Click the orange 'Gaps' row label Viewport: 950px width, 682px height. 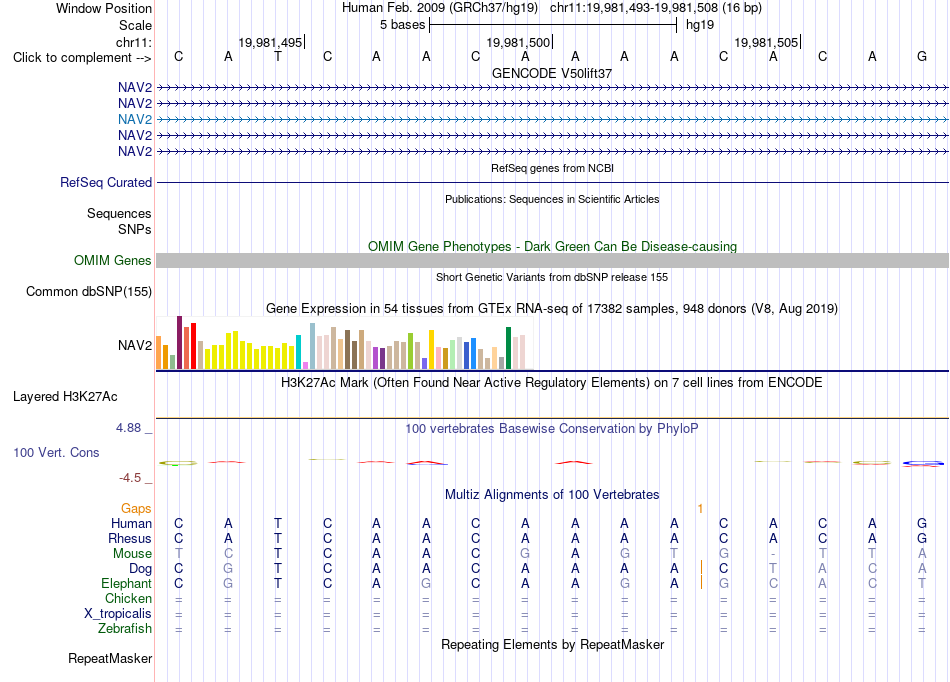136,509
